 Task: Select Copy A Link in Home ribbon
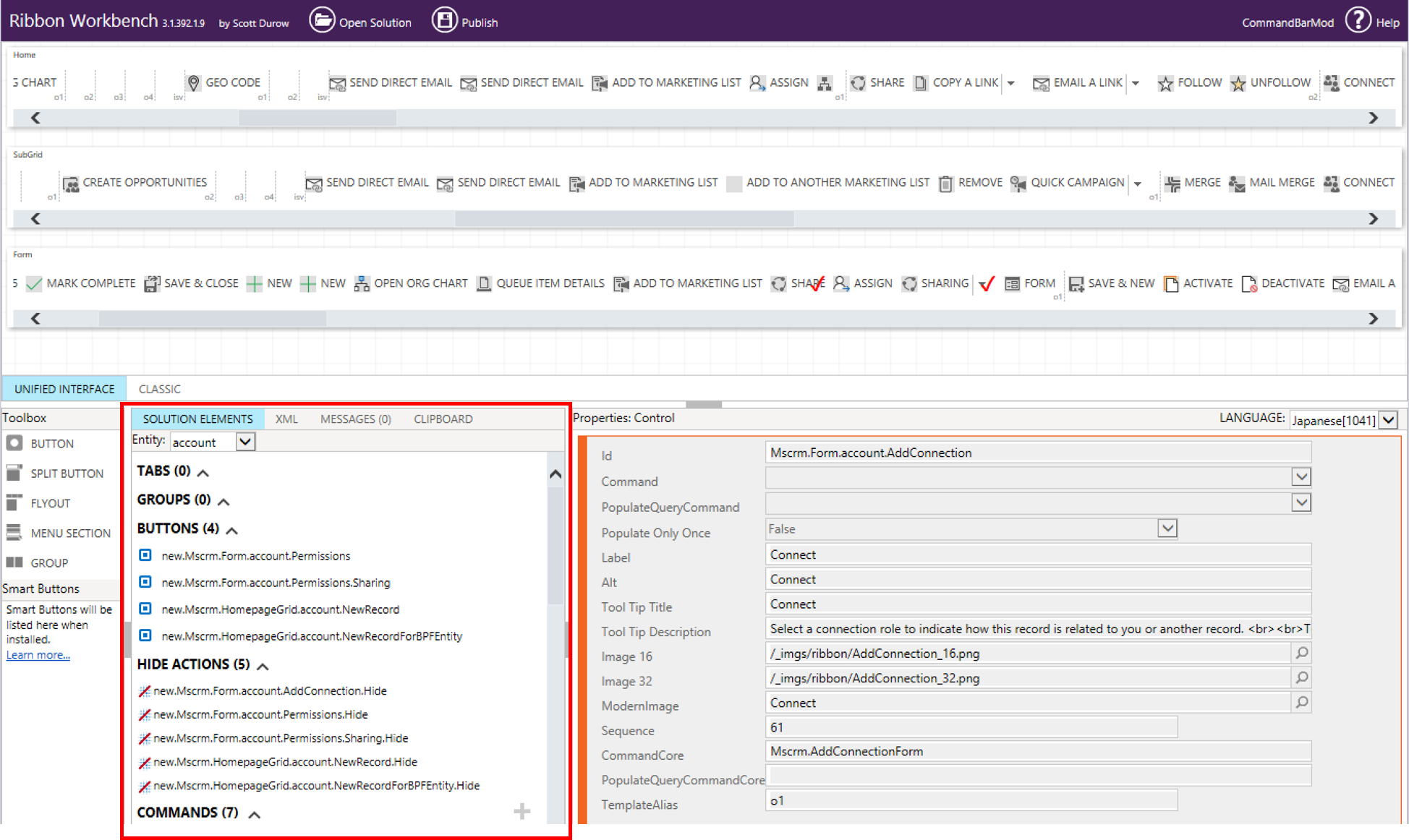pyautogui.click(x=955, y=83)
